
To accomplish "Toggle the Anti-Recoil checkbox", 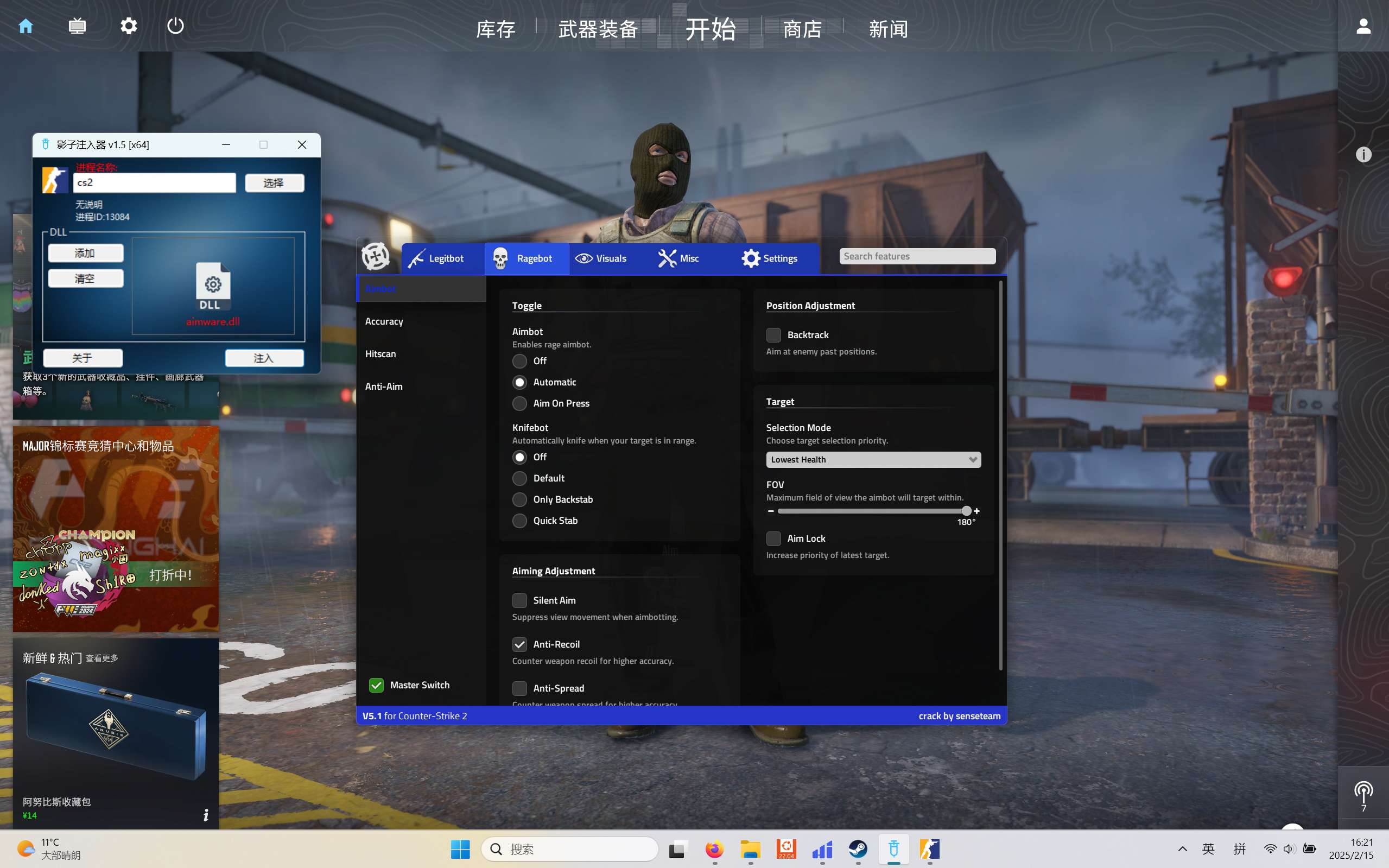I will click(519, 645).
